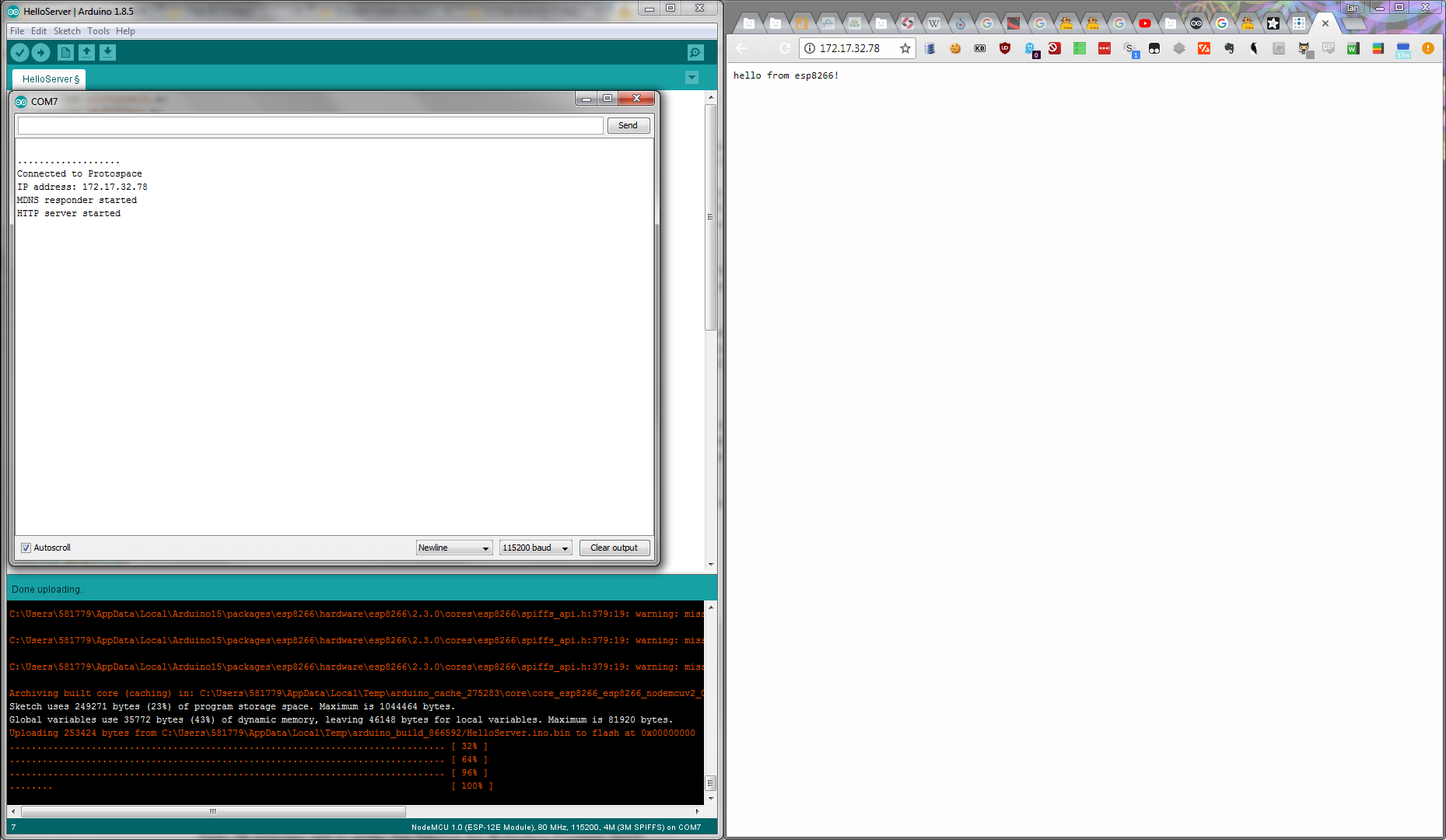Click the 'IP address: 172.17.32.78' serial line
Image resolution: width=1446 pixels, height=840 pixels.
pyautogui.click(x=82, y=187)
